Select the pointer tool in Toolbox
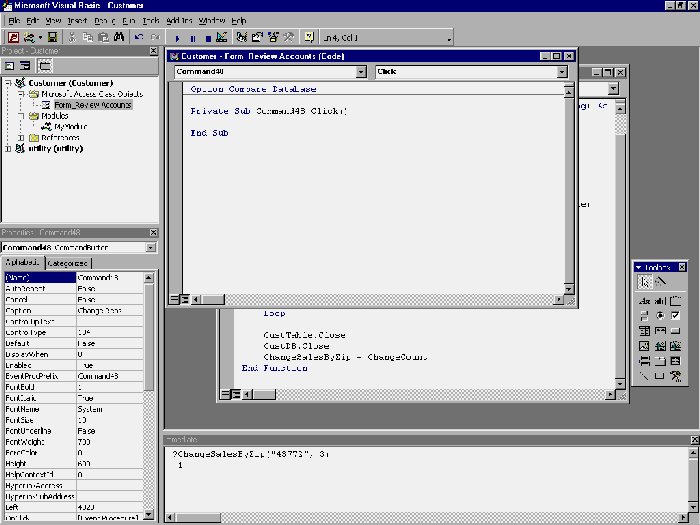Screen dimensions: 700x525 [644, 282]
